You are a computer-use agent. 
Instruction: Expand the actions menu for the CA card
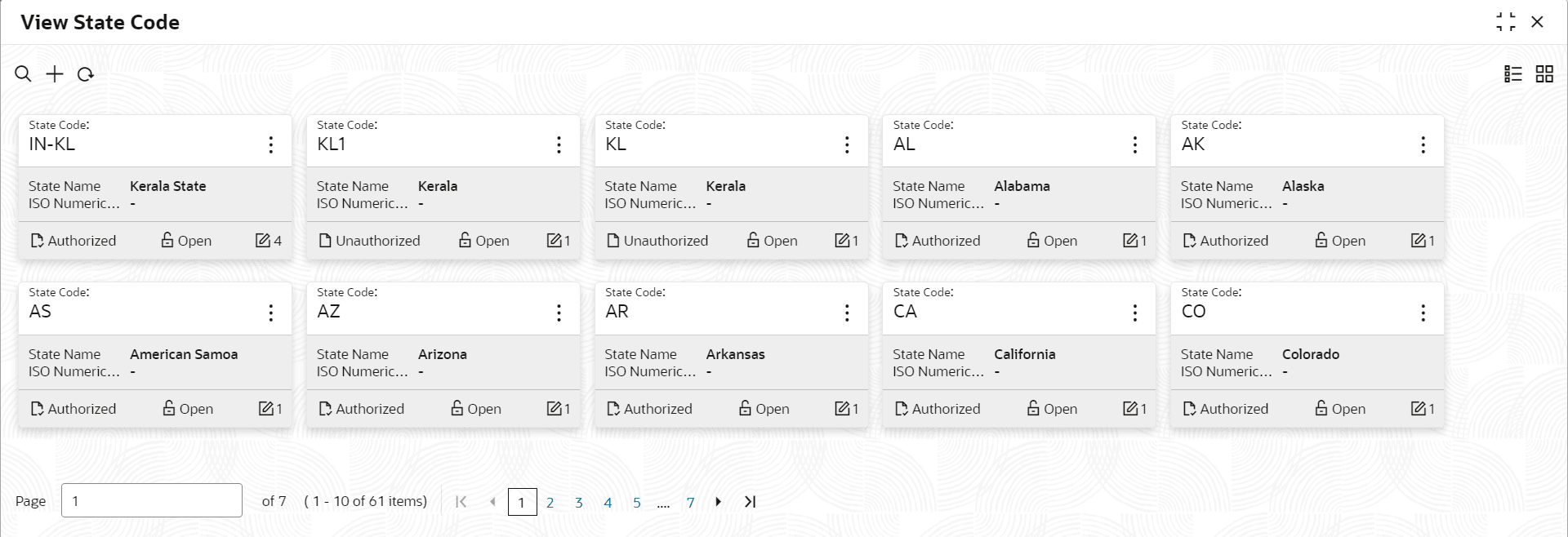point(1135,313)
